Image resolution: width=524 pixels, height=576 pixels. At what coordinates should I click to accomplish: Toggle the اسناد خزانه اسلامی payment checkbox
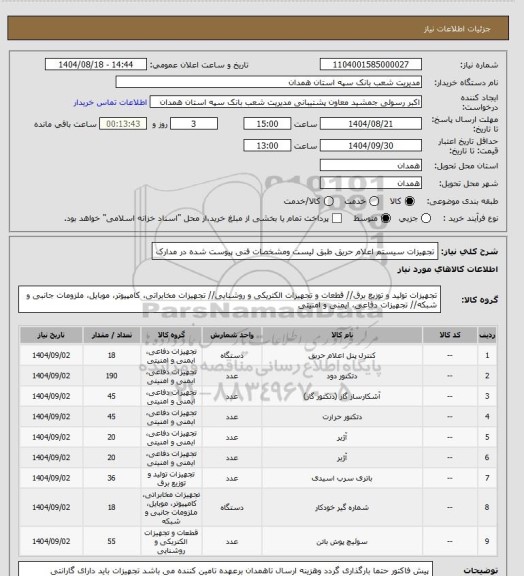click(x=337, y=218)
